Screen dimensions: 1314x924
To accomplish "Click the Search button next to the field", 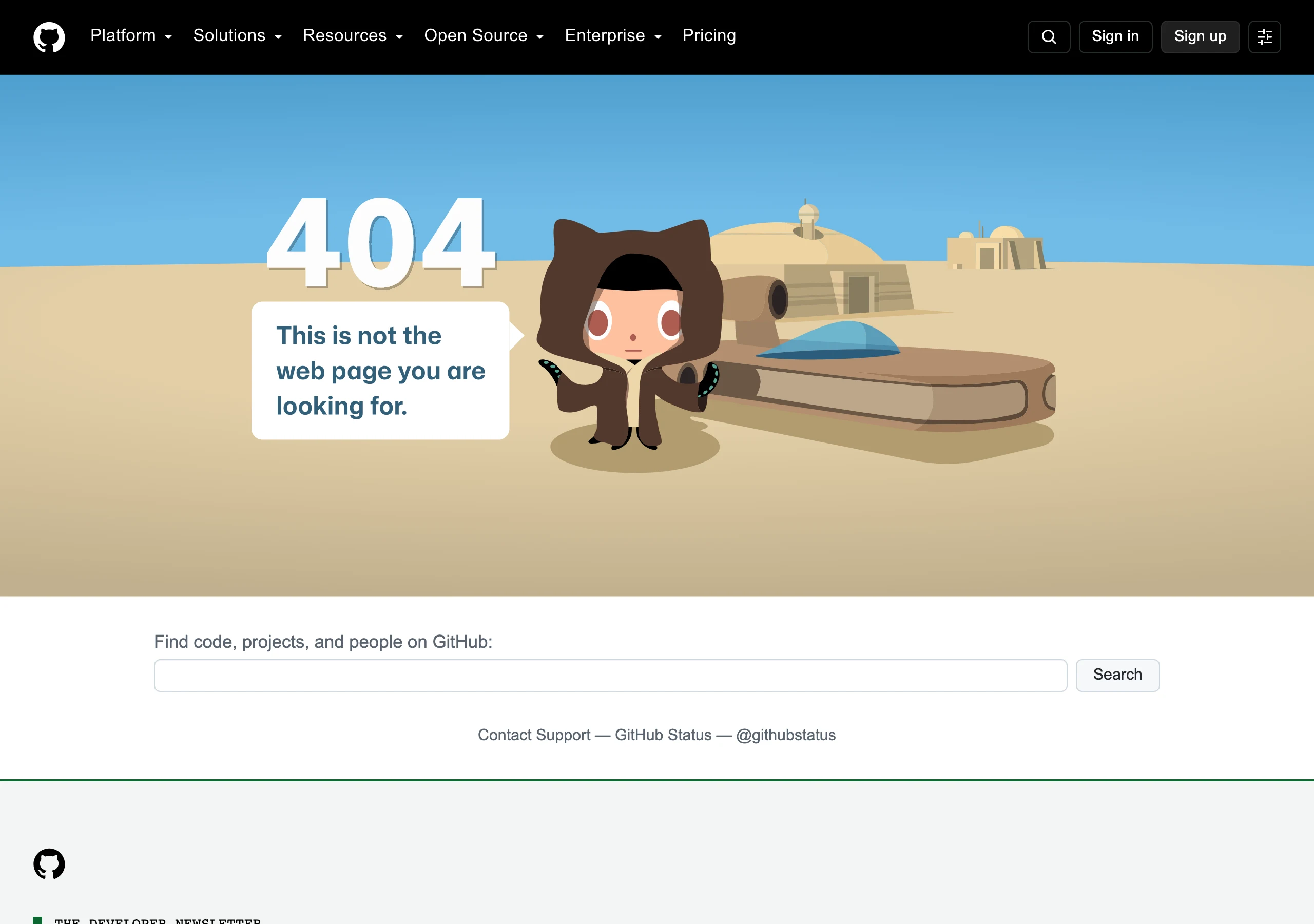I will (x=1117, y=675).
